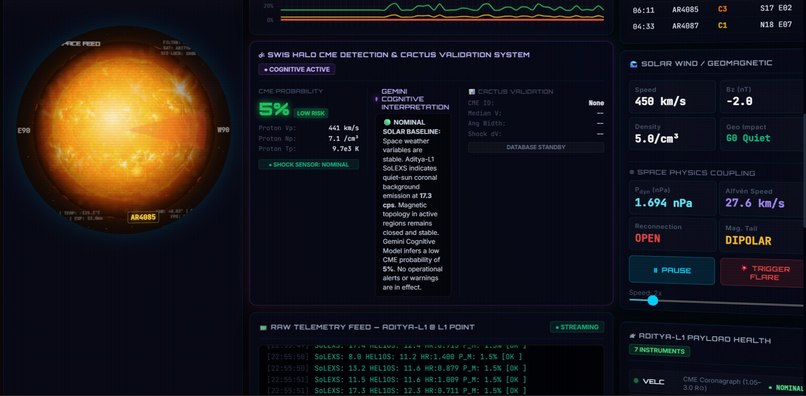Click the Cactus Validation panel icon
Viewport: 806px width, 396px height.
(x=472, y=92)
